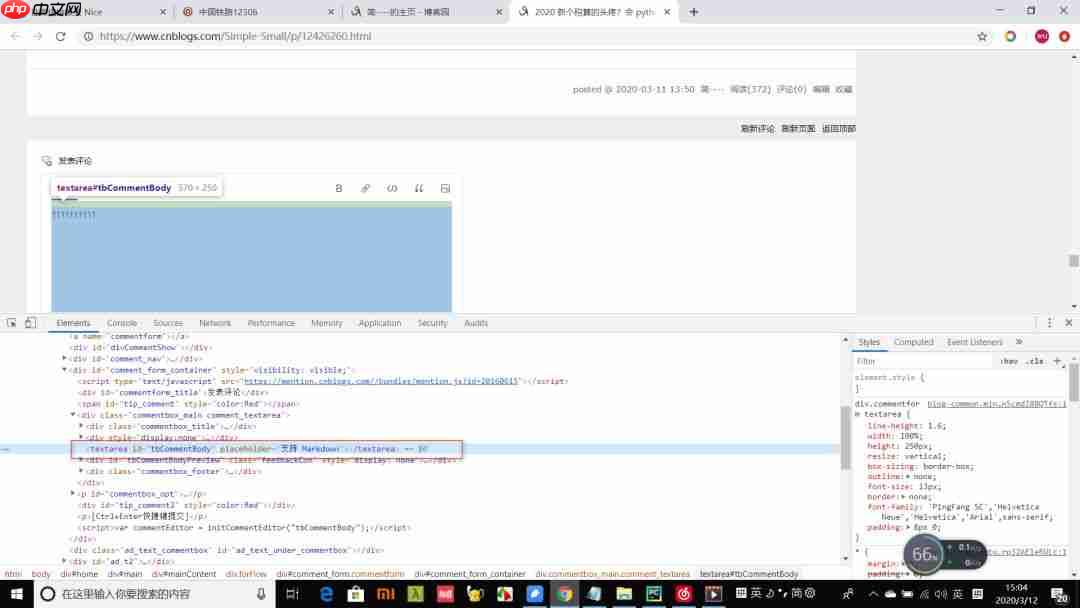This screenshot has height=608, width=1080.
Task: Click the Windows taskbar search box
Action: (x=154, y=594)
